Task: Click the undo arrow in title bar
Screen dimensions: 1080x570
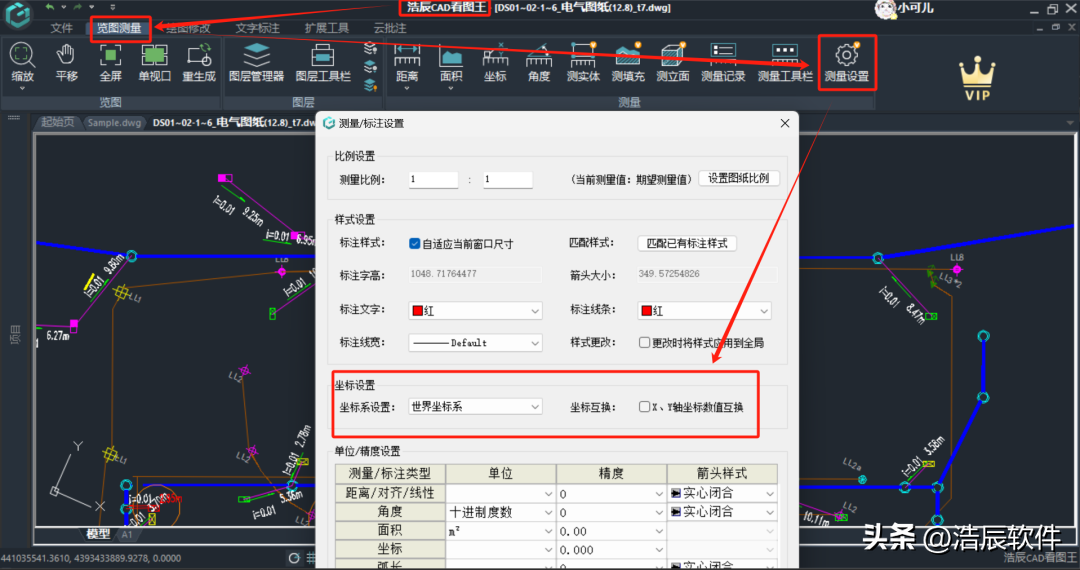Action: (x=50, y=7)
